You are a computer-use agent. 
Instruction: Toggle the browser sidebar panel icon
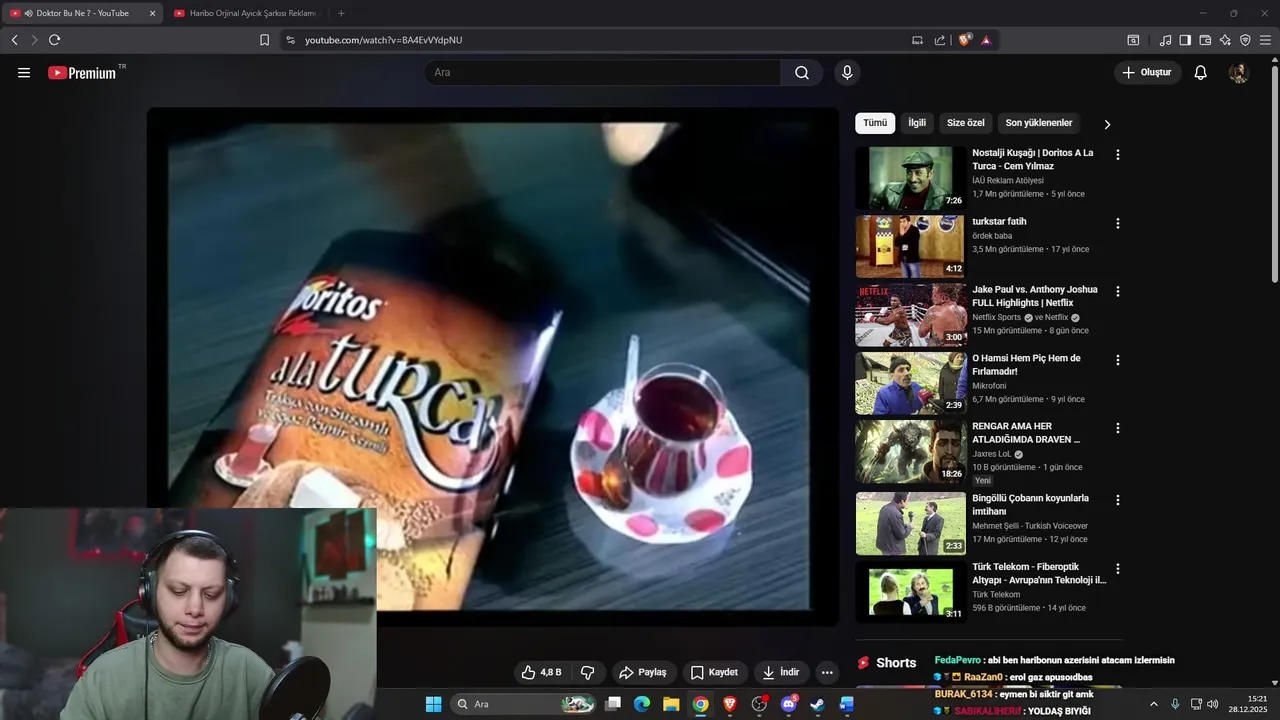[x=1185, y=40]
